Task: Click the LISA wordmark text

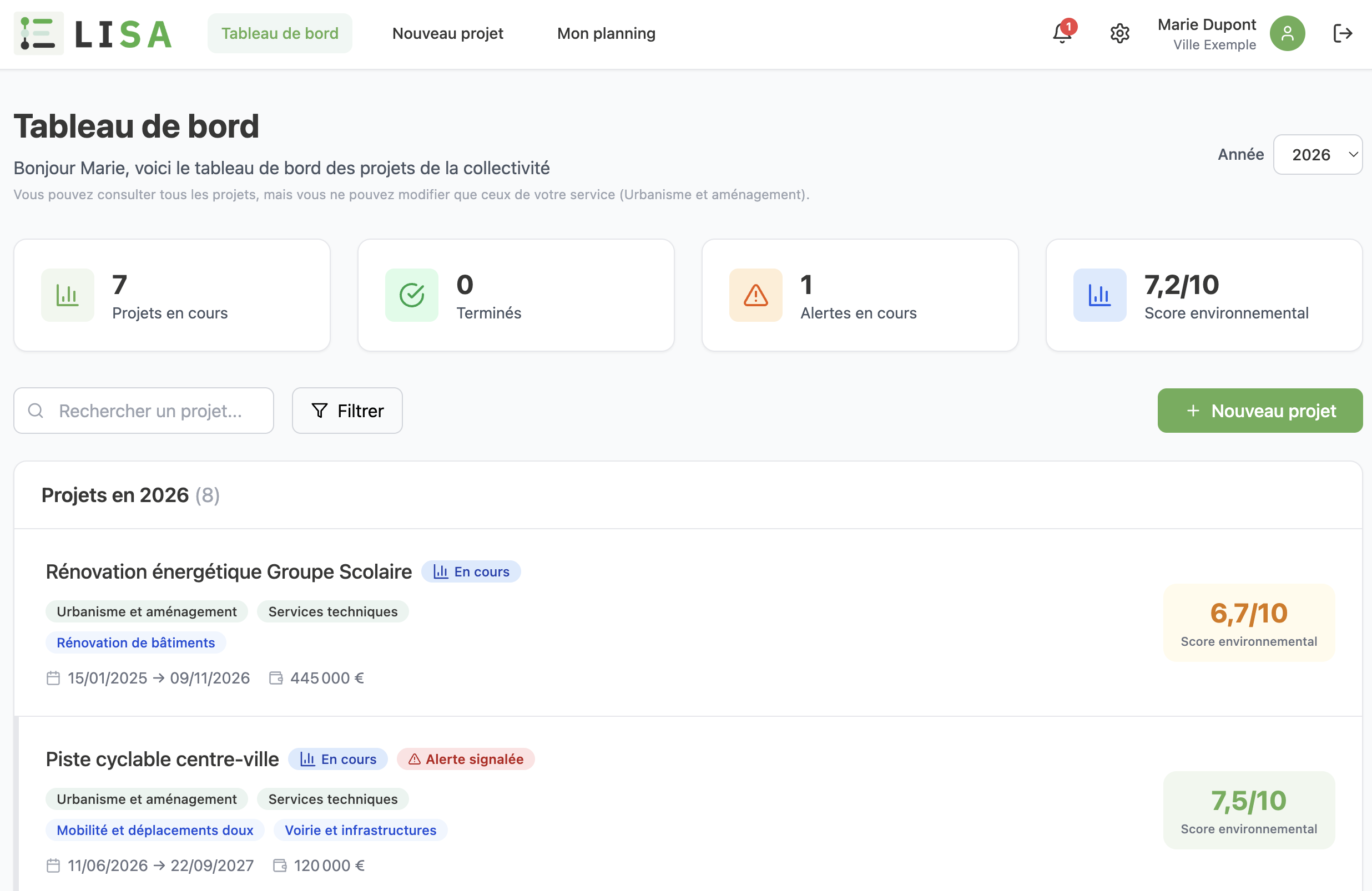Action: (124, 34)
